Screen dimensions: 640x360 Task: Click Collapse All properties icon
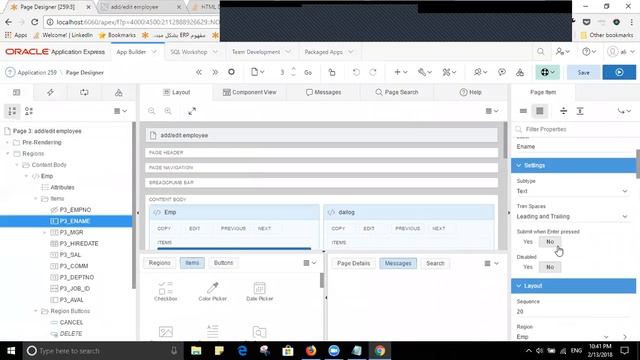coord(564,111)
